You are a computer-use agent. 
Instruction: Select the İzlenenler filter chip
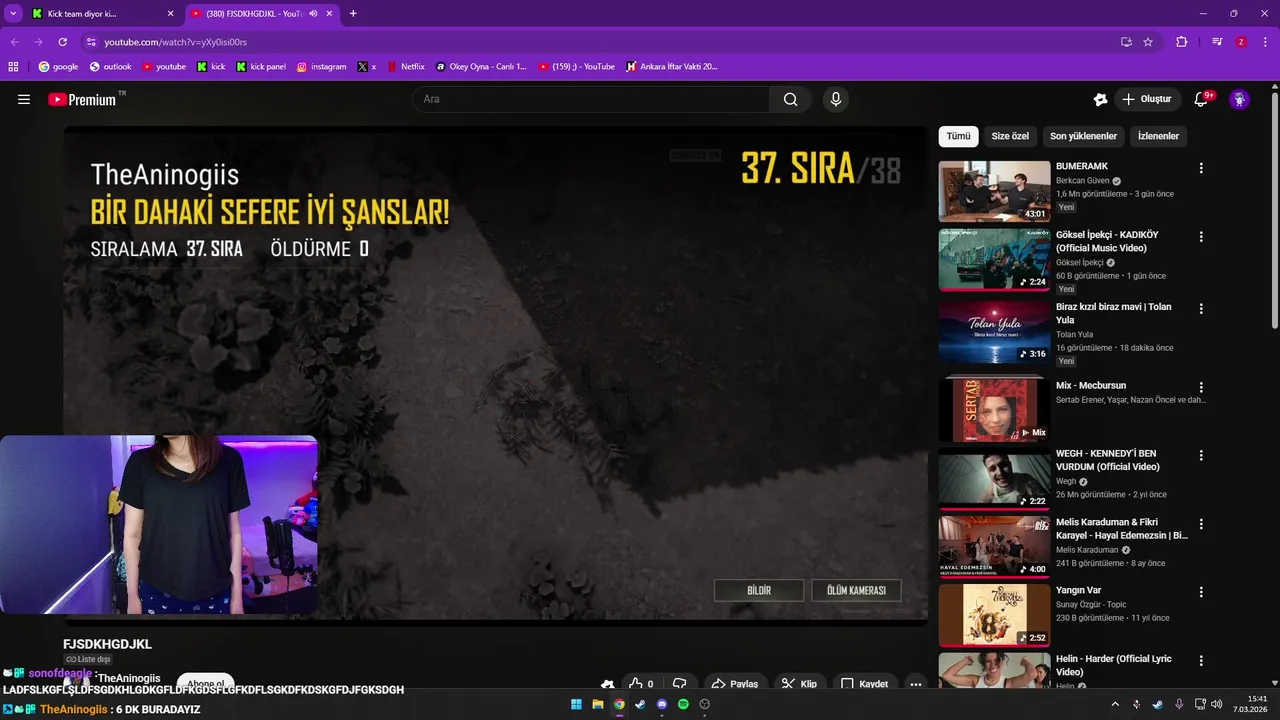(x=1158, y=136)
